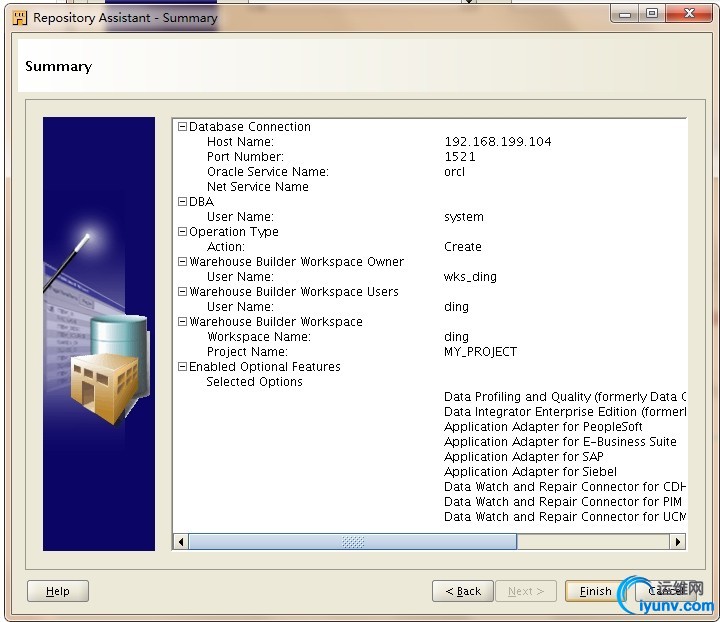Click the warehouse wizard illustration image
The image size is (720, 622).
pyautogui.click(x=99, y=333)
